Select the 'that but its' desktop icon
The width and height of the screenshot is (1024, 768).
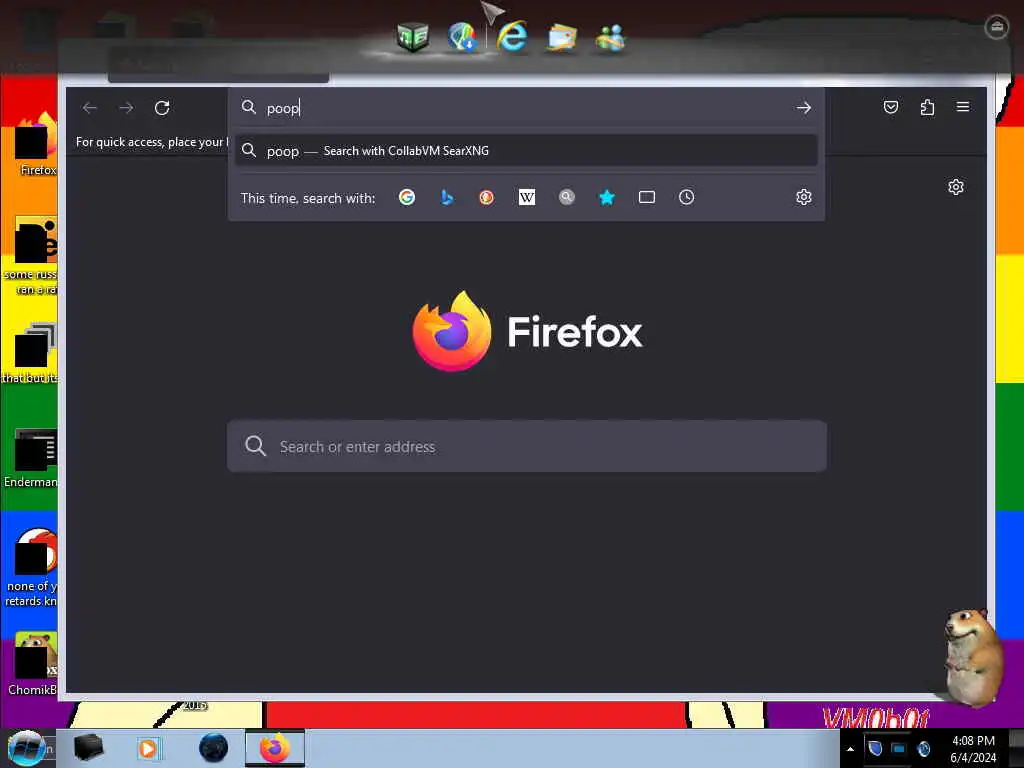(x=31, y=353)
